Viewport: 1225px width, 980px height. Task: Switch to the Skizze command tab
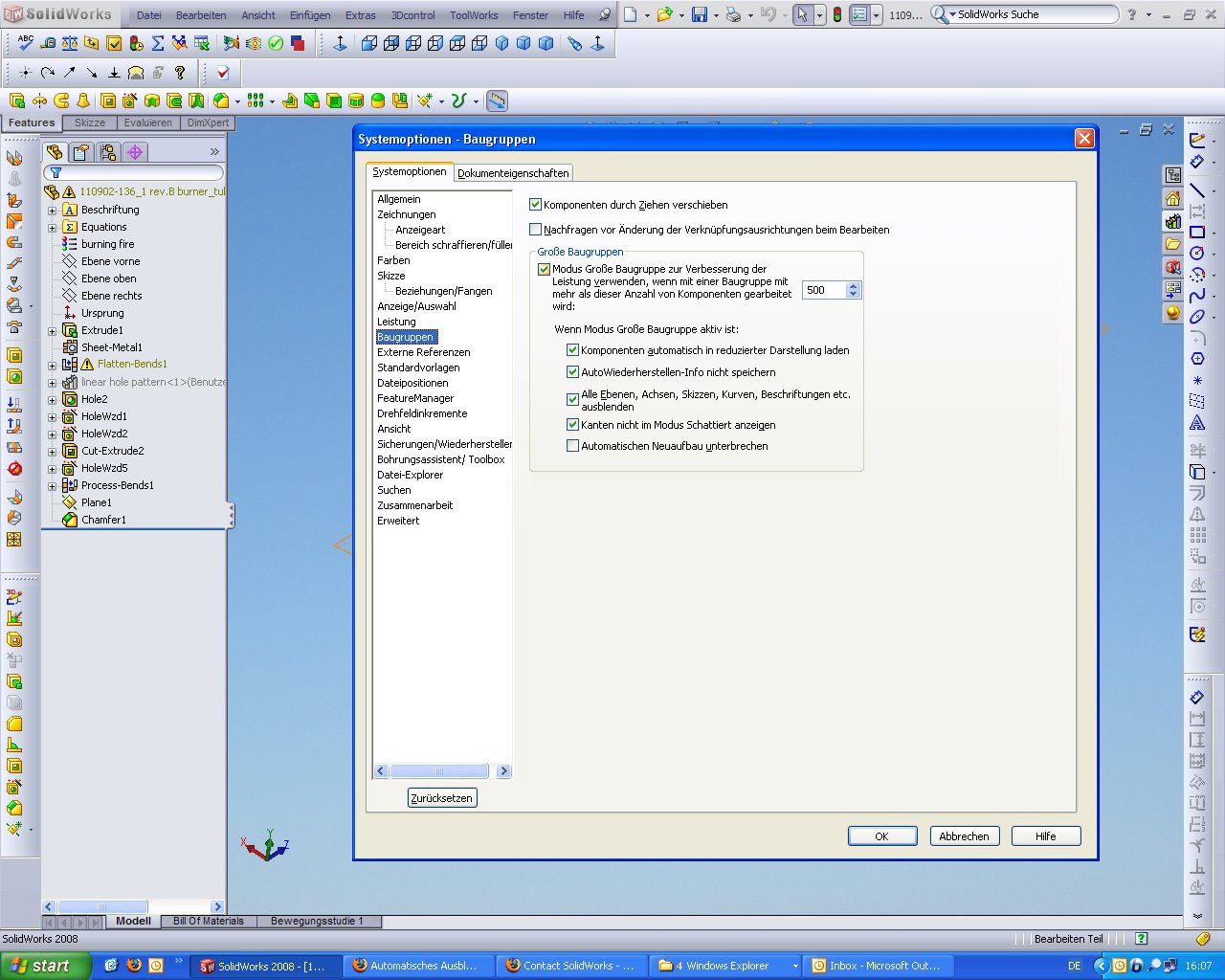90,122
